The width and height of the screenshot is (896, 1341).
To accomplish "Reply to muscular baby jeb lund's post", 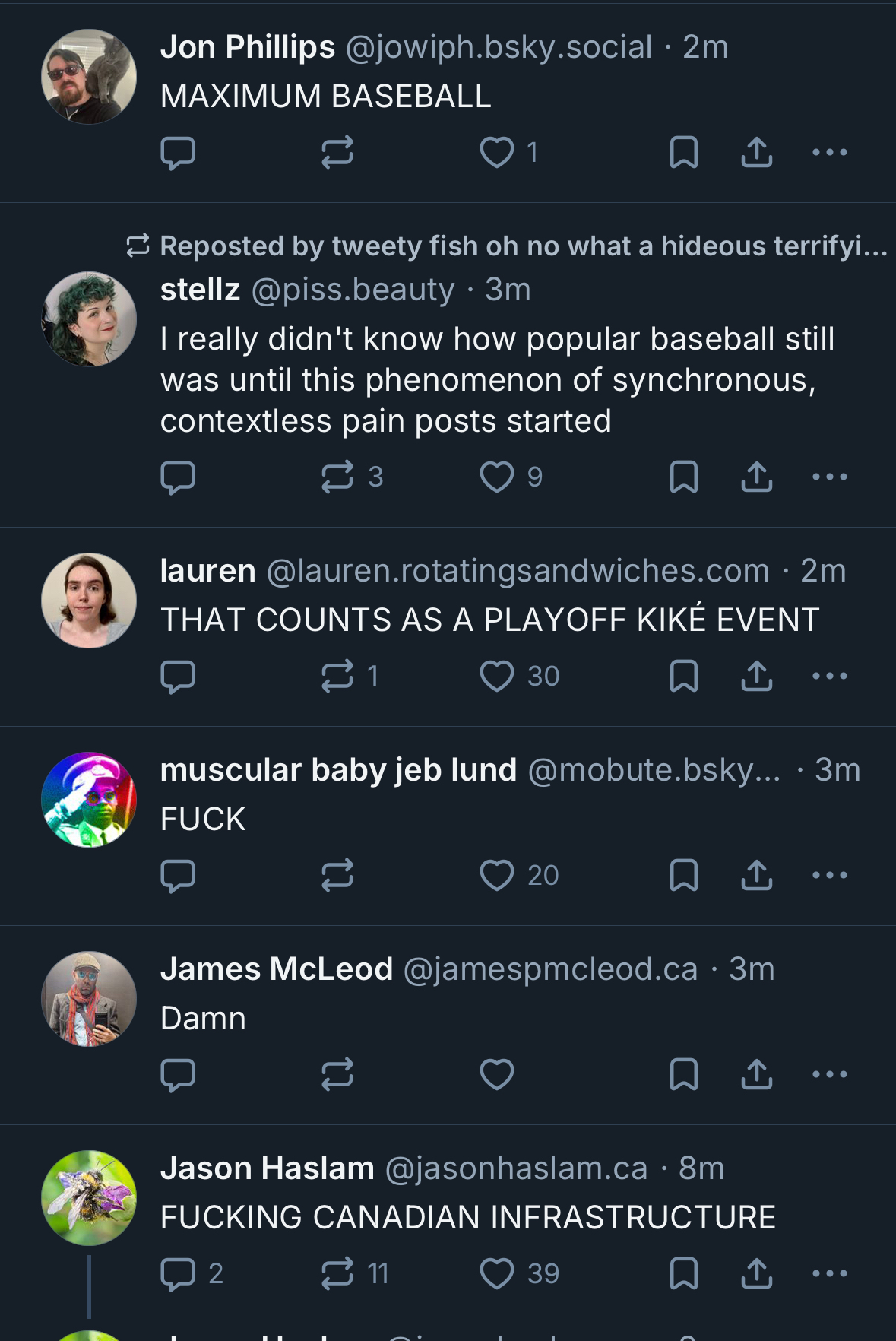I will point(179,876).
